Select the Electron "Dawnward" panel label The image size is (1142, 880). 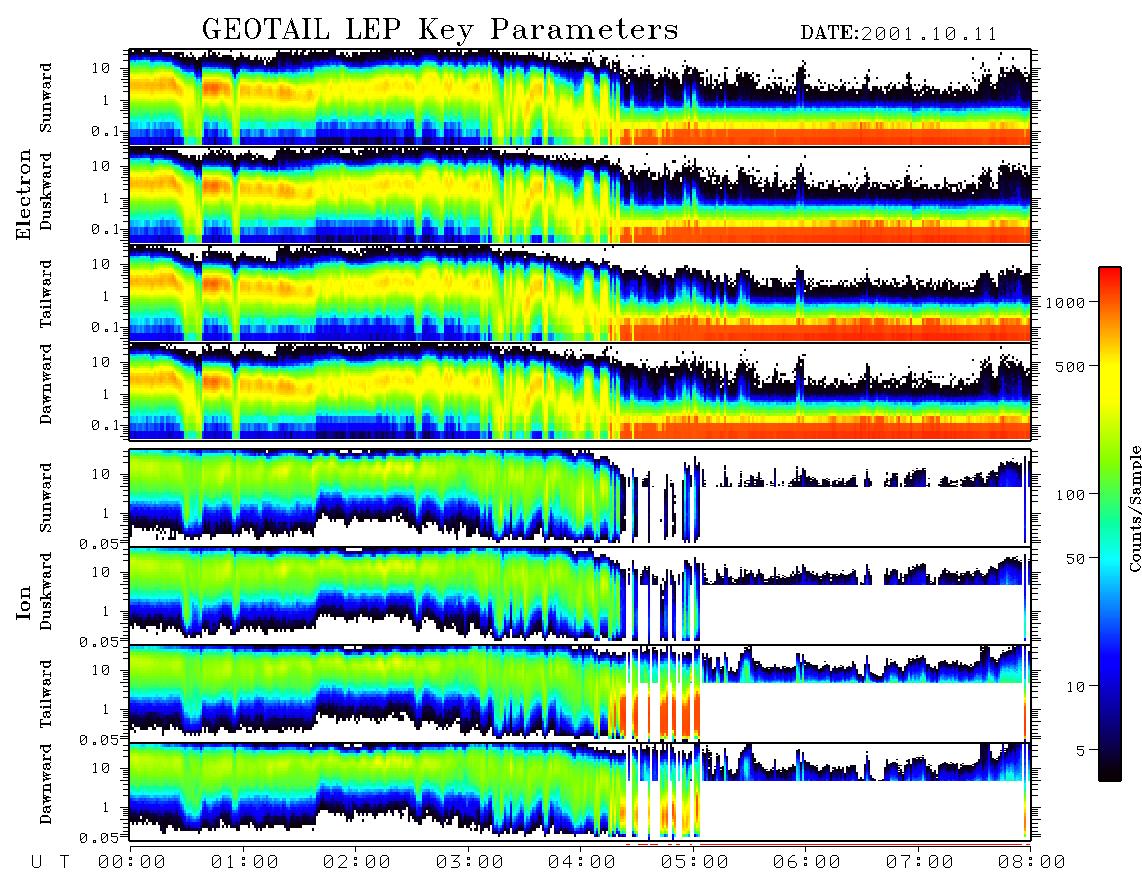coord(46,384)
